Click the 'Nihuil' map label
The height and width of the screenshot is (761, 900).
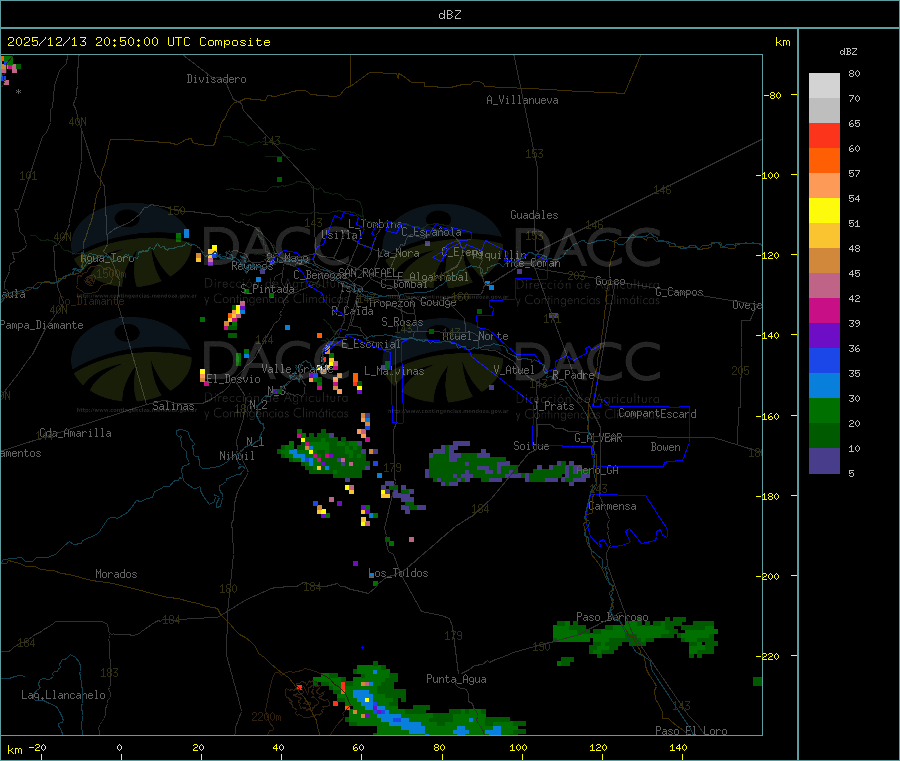coord(237,456)
